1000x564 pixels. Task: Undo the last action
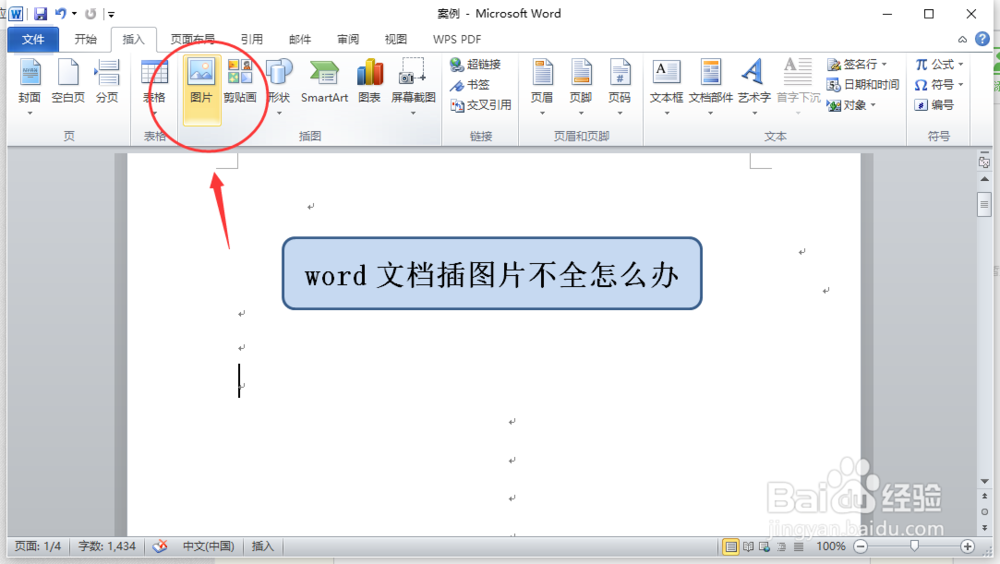pyautogui.click(x=61, y=13)
